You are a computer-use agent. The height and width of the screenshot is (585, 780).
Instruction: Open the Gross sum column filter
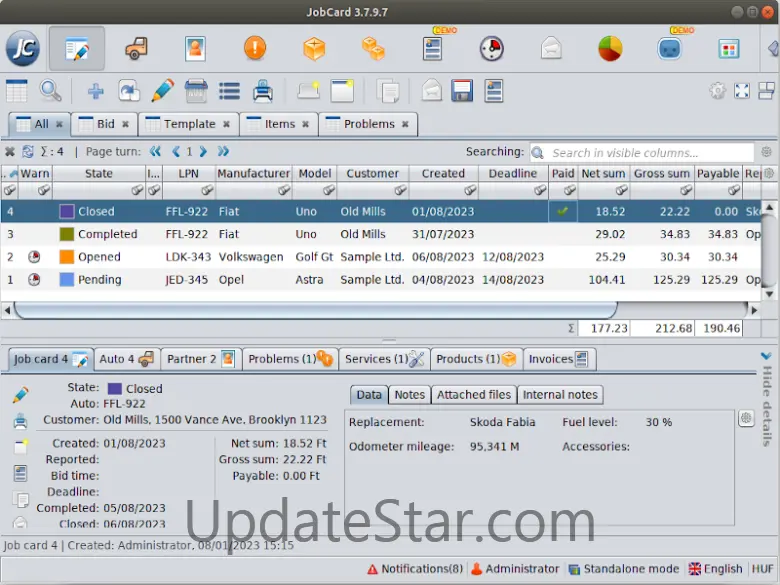686,190
